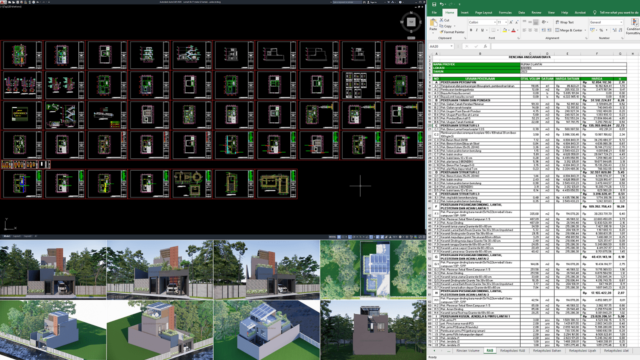Click the Middle Align icon
This screenshot has width=640, height=360.
click(x=530, y=22)
